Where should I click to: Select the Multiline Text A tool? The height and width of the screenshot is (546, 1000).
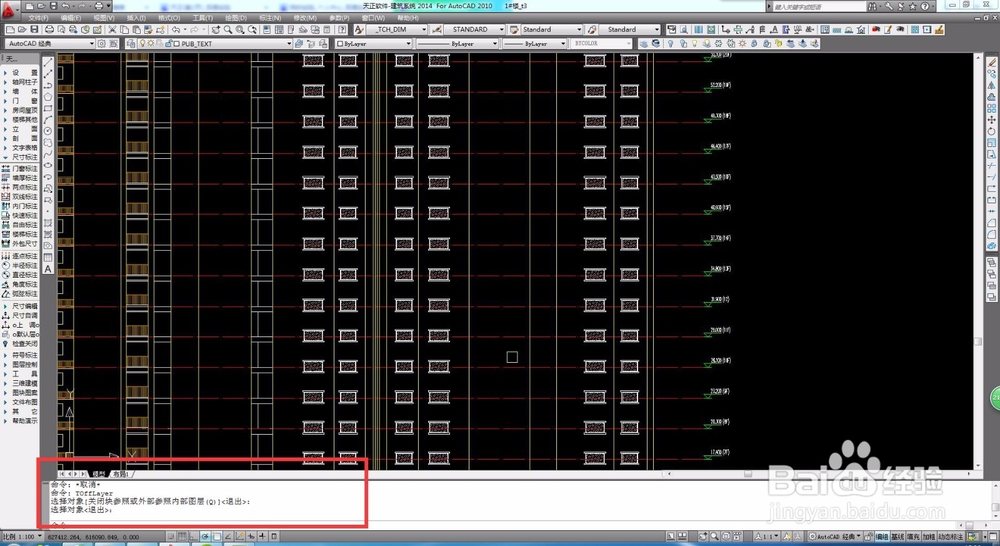[48, 269]
